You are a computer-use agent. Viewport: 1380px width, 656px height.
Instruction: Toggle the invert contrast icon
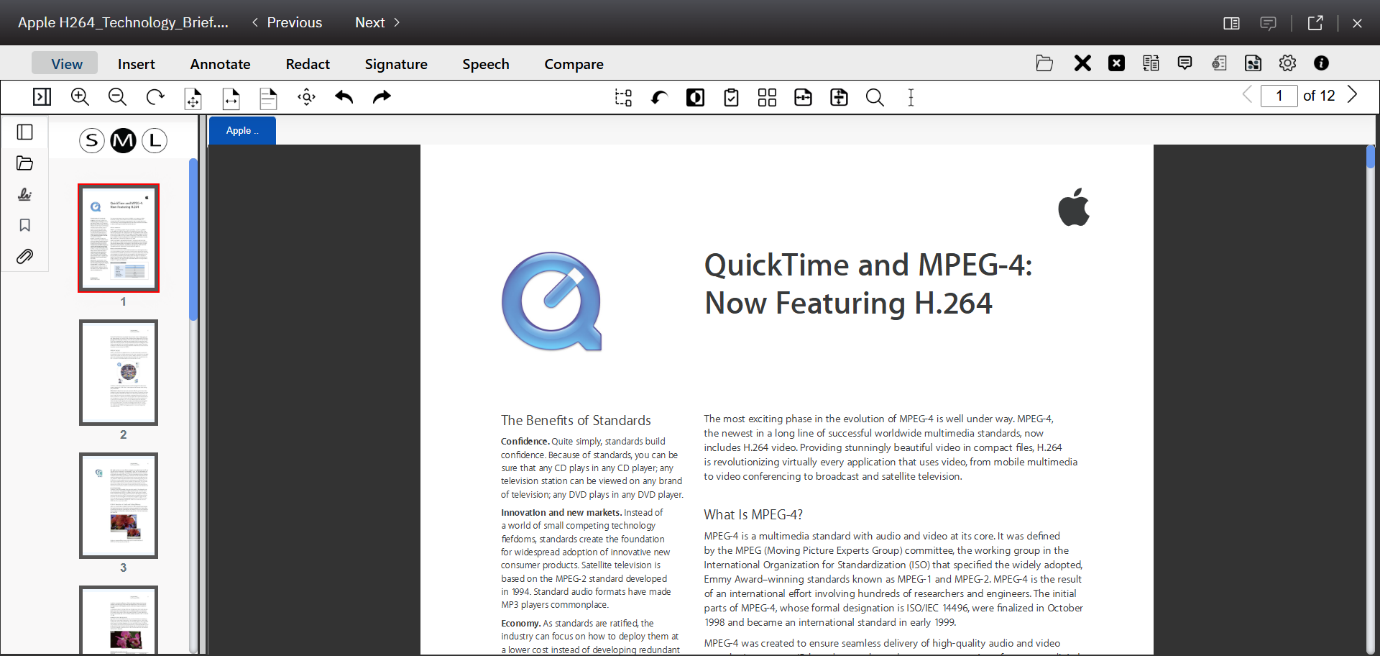click(x=695, y=97)
